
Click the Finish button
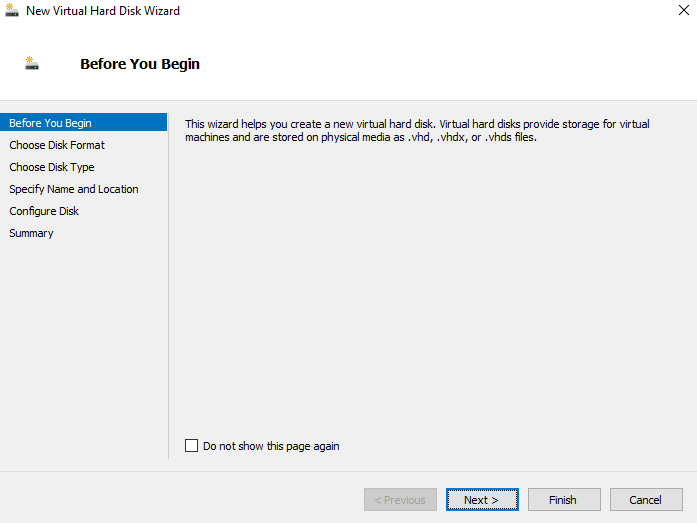coord(564,500)
